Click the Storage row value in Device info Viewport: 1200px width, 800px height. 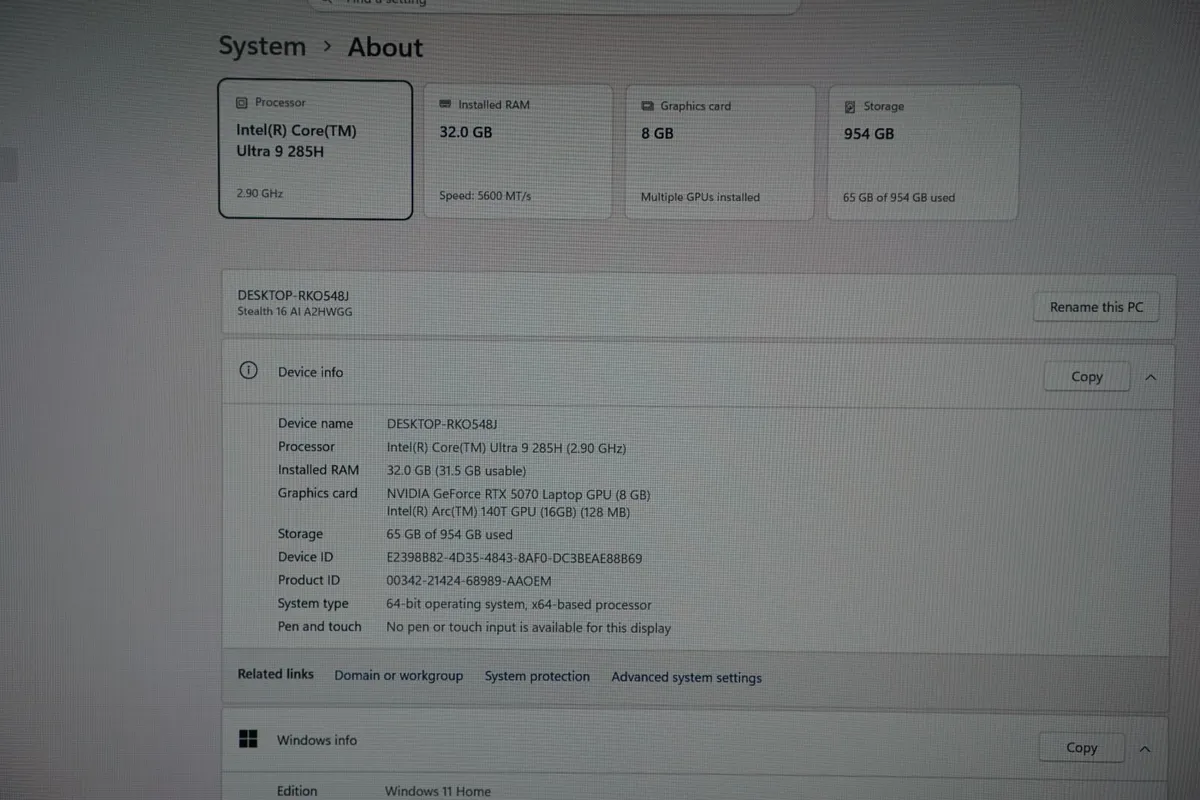pyautogui.click(x=450, y=535)
